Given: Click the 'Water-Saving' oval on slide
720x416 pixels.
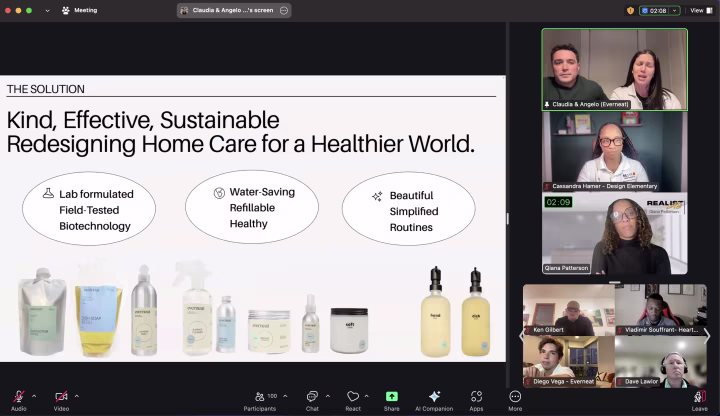Looking at the screenshot, I should (252, 207).
